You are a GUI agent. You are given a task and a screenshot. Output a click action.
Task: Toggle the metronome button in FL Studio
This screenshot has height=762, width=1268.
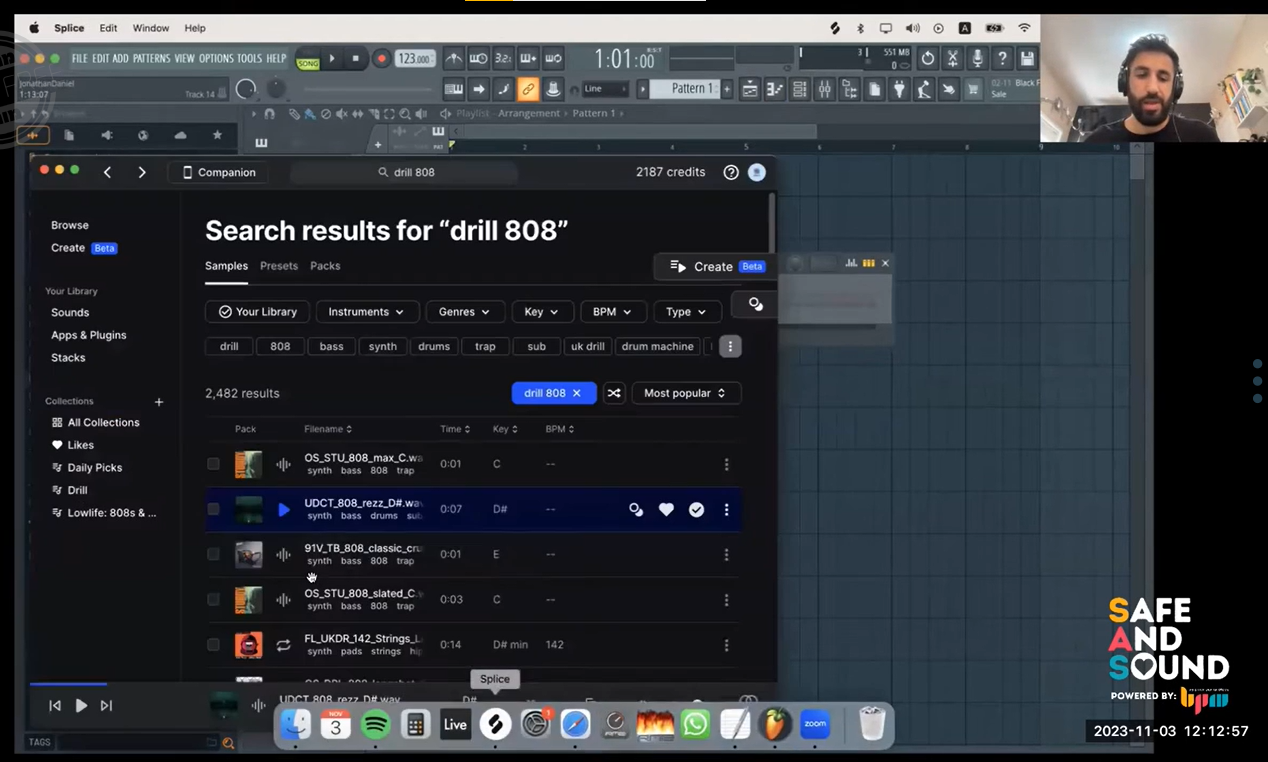coord(454,59)
